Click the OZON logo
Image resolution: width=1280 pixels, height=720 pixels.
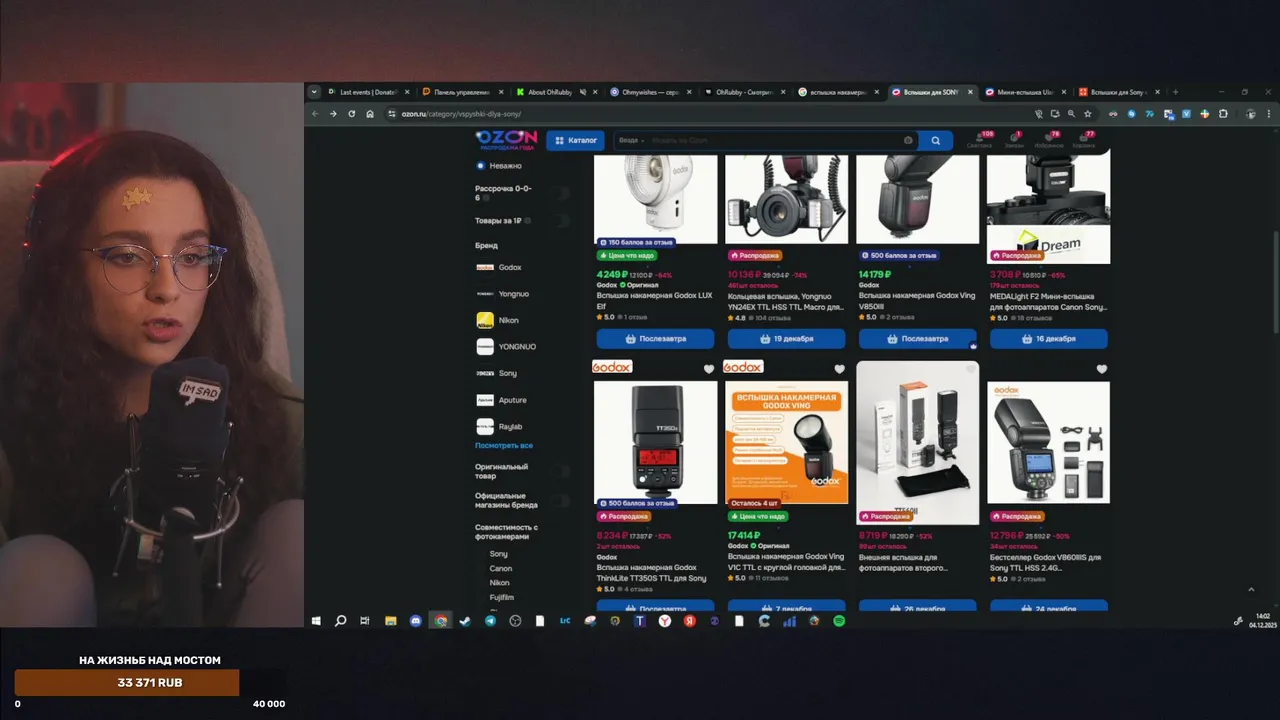point(506,140)
